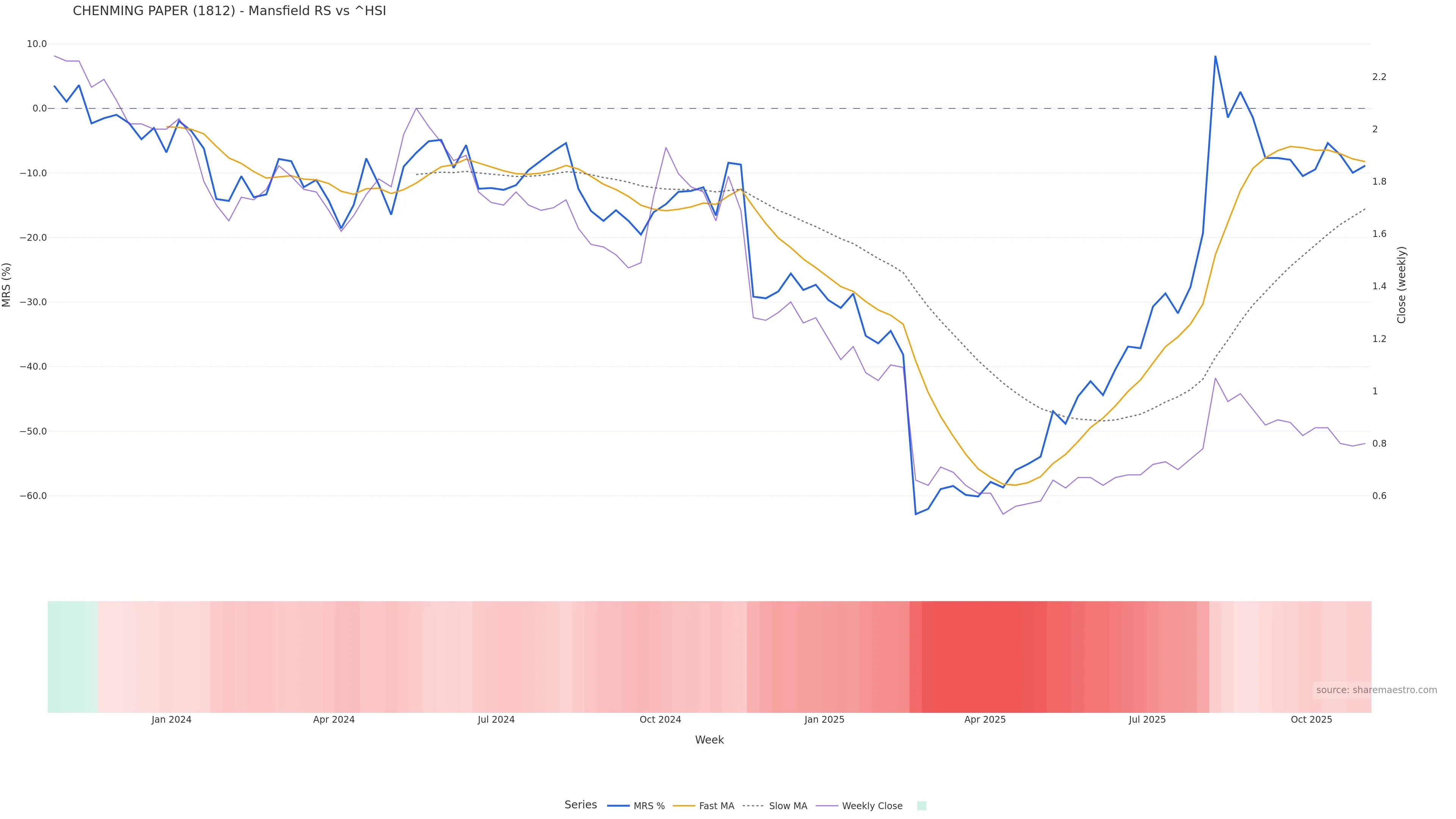
Task: Click the blue MRS % legend line sample
Action: click(x=618, y=805)
